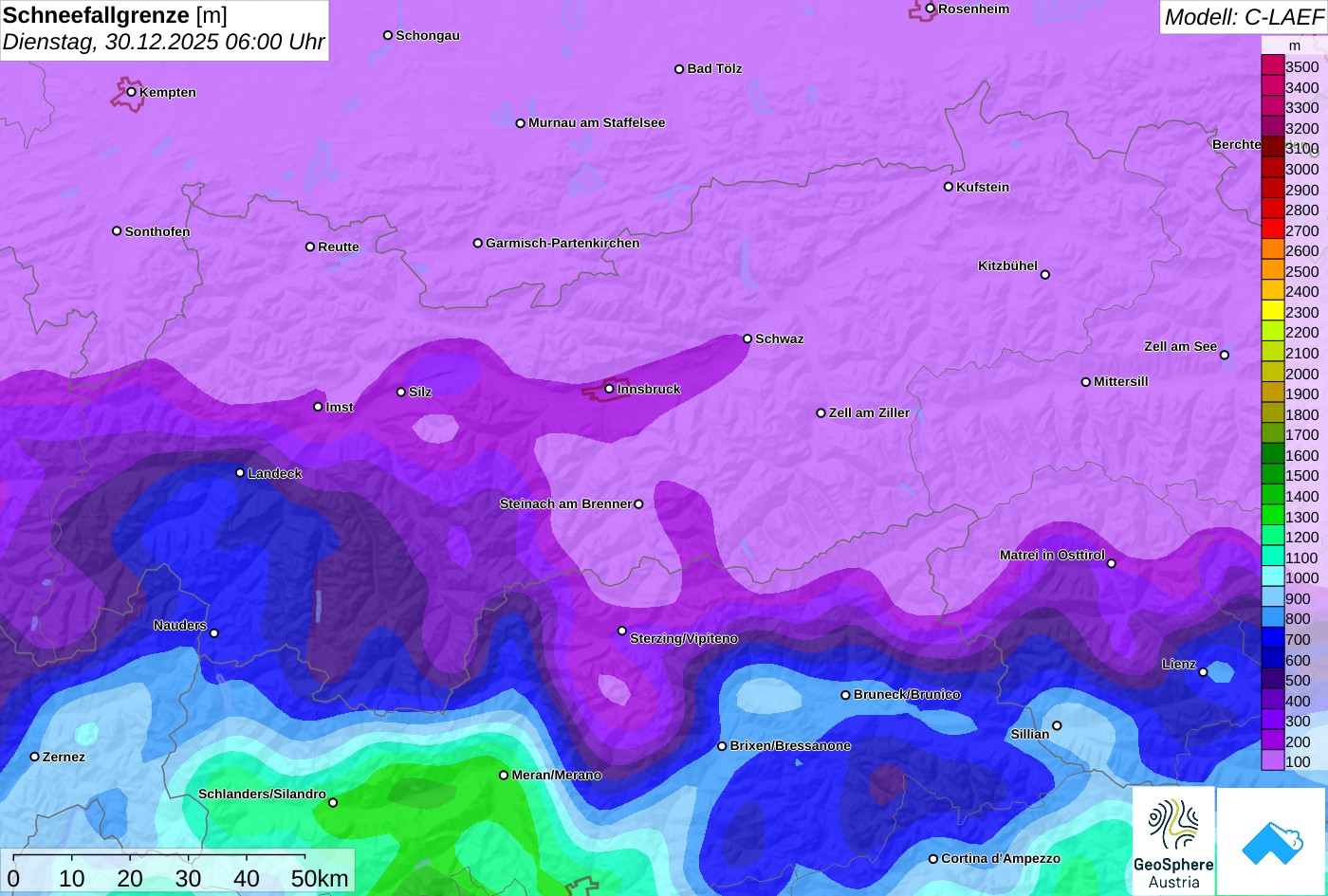
Task: Click the Schneefallgrenze [m] title
Action: (115, 15)
